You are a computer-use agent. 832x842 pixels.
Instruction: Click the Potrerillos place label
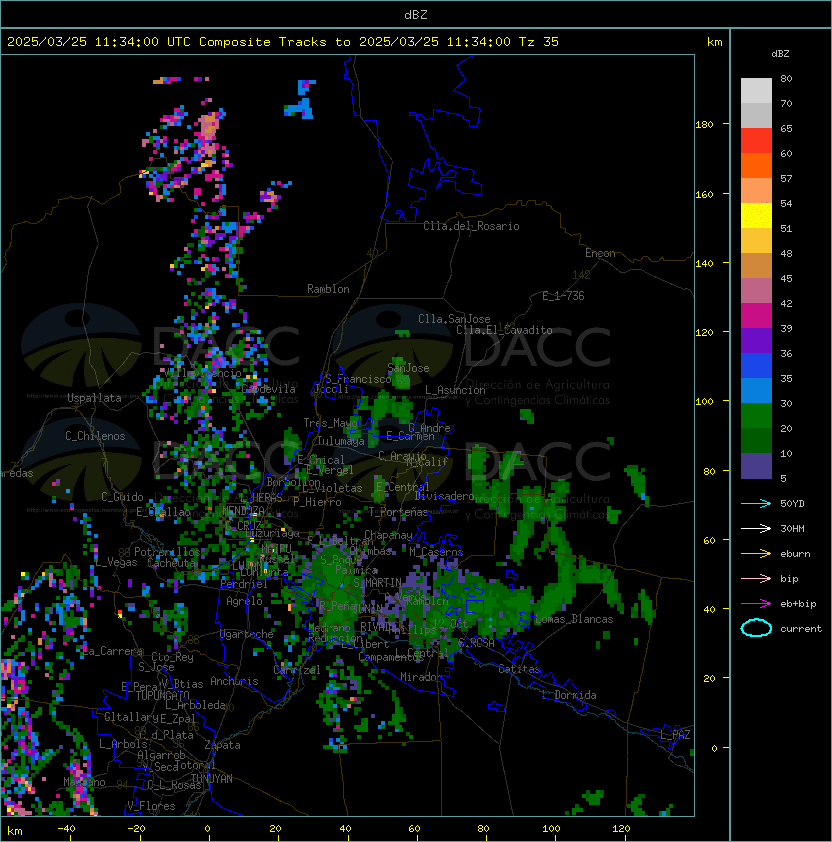click(167, 551)
